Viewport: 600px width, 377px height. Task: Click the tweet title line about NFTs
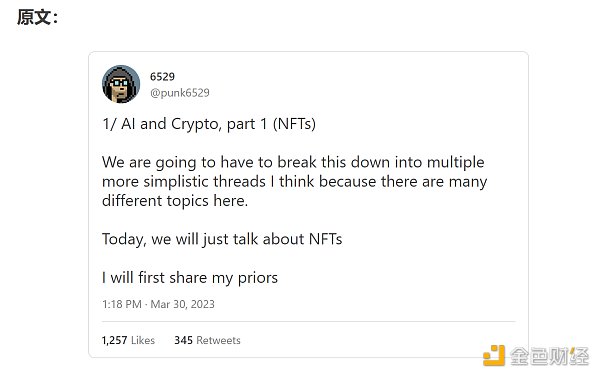(x=209, y=124)
